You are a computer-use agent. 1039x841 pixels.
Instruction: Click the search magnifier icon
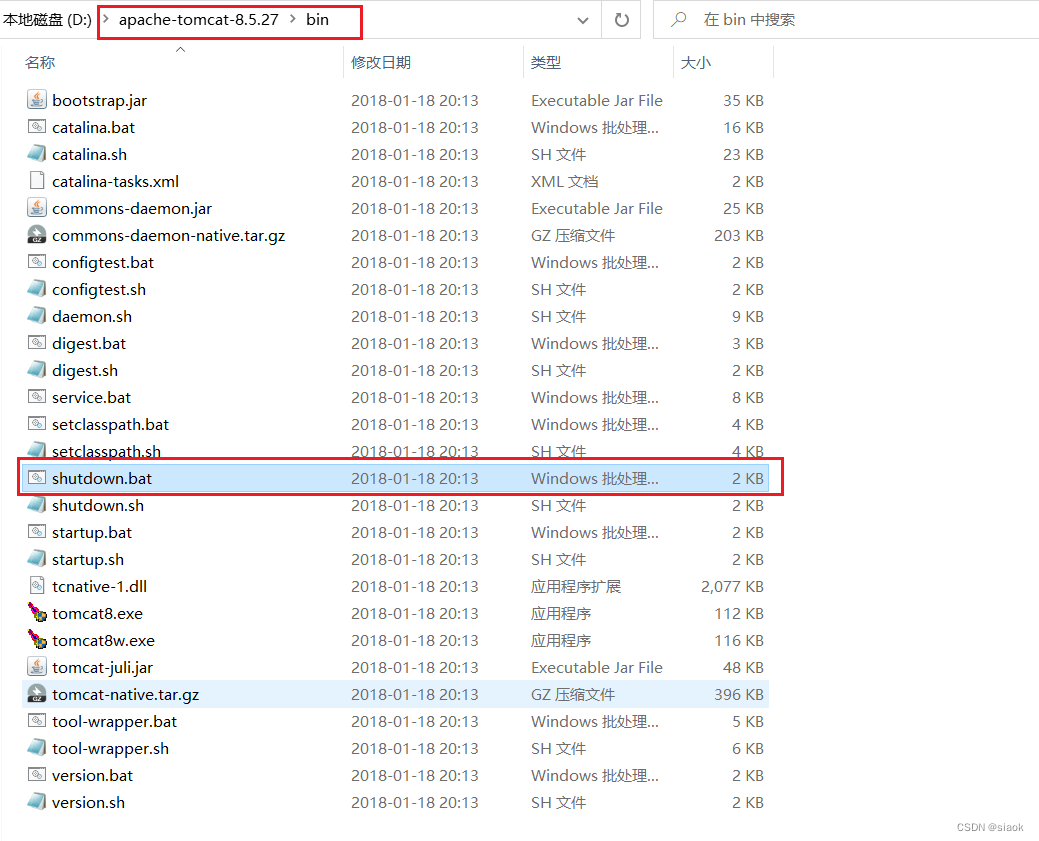click(679, 20)
